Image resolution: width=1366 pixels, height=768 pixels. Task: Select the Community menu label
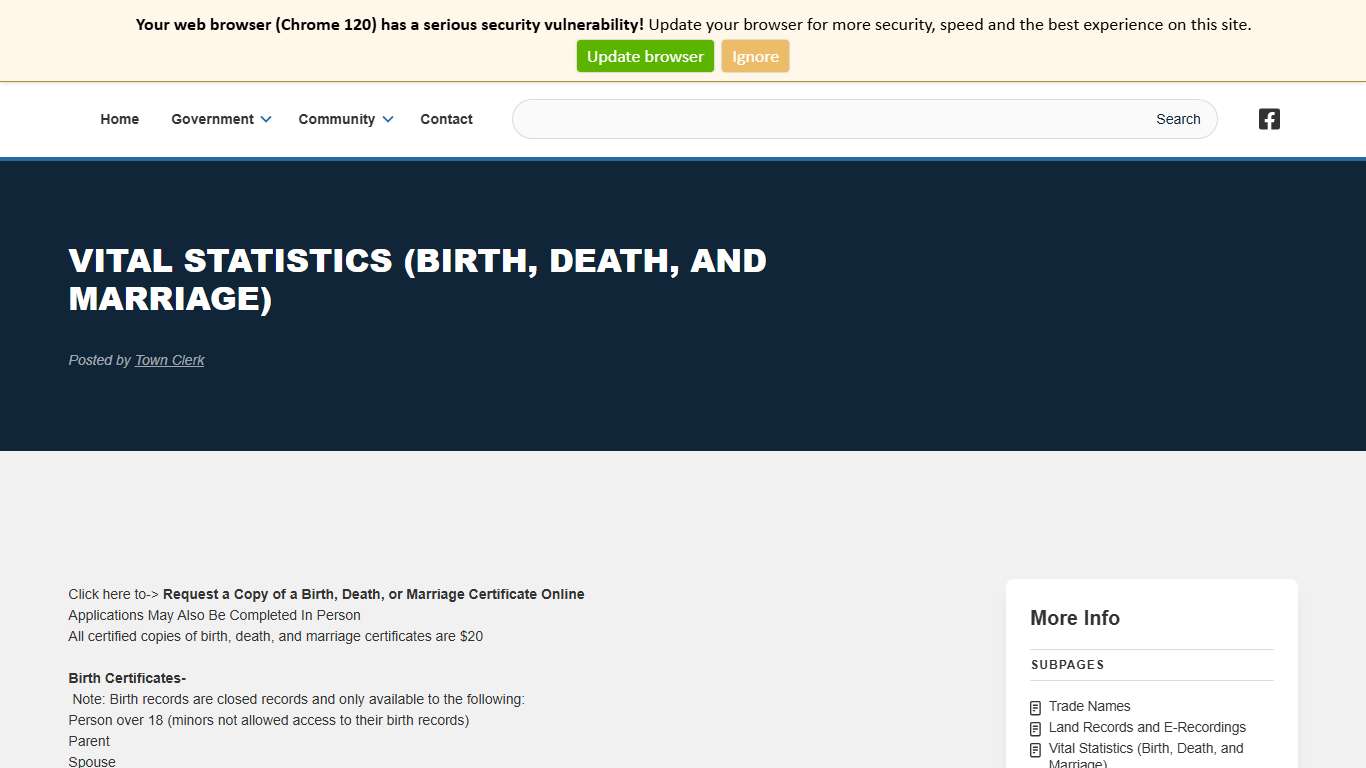(x=337, y=119)
